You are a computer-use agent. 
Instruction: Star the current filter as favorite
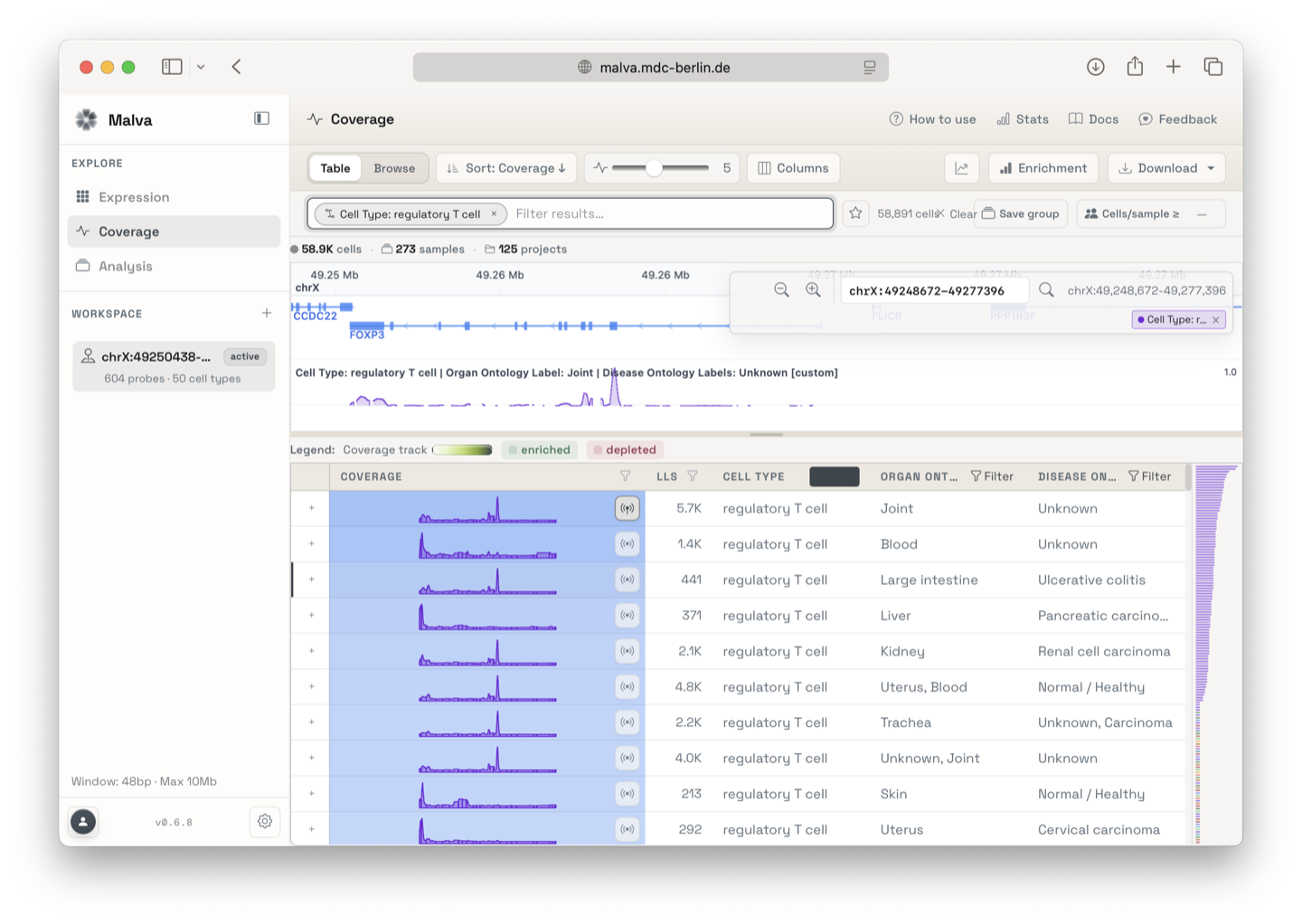[x=855, y=213]
